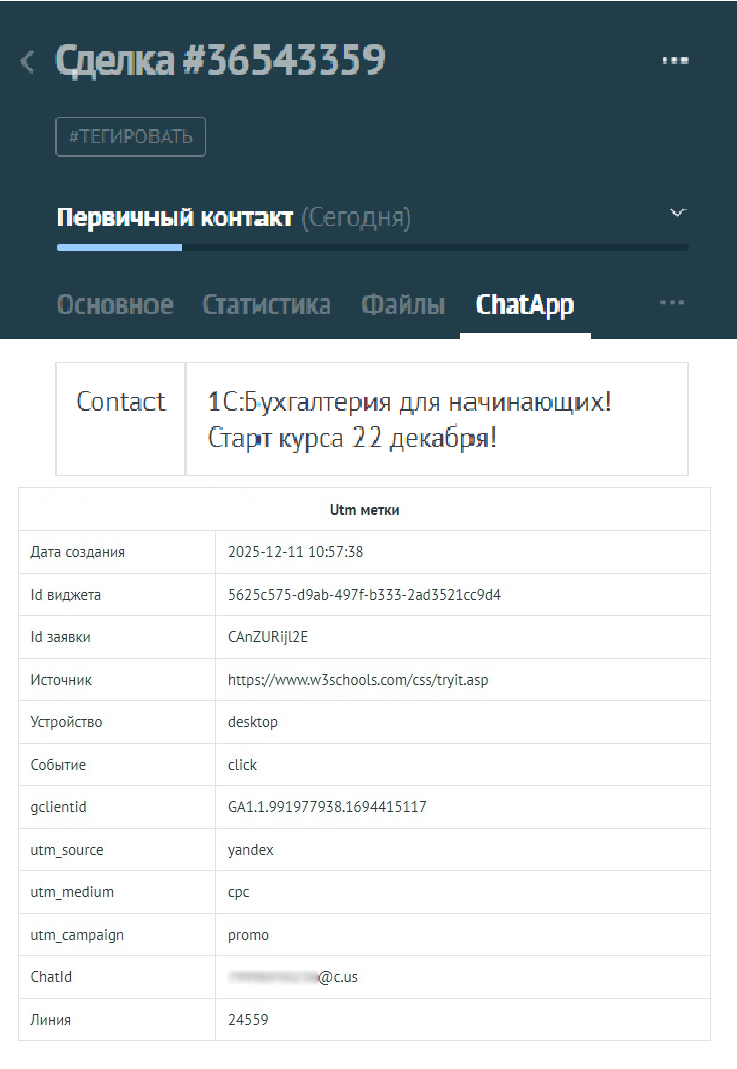Image resolution: width=737 pixels, height=1069 pixels.
Task: Expand the Первичный контакт stage dropdown
Action: (678, 213)
